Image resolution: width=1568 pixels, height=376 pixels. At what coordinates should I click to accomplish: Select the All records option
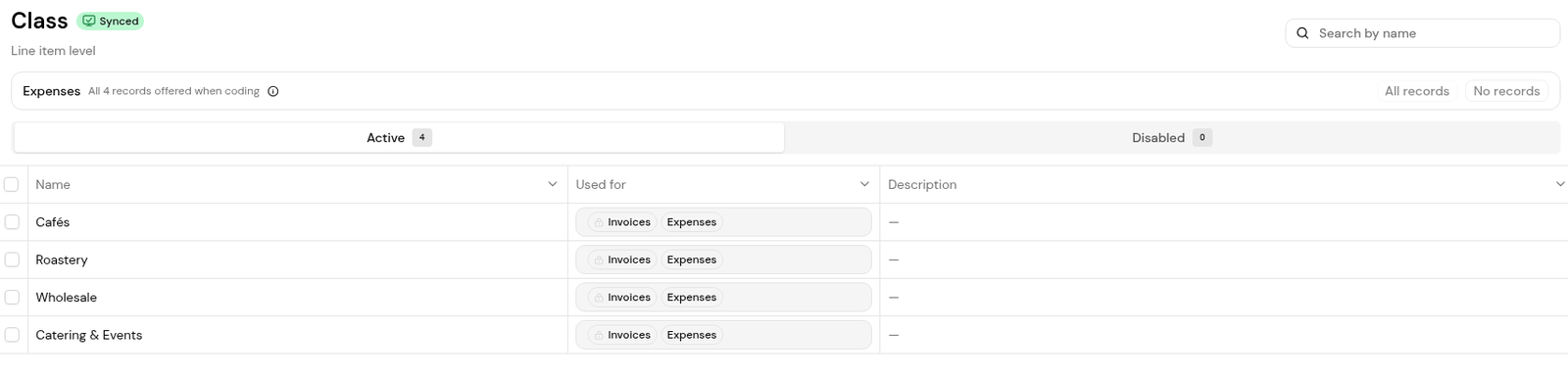1416,91
